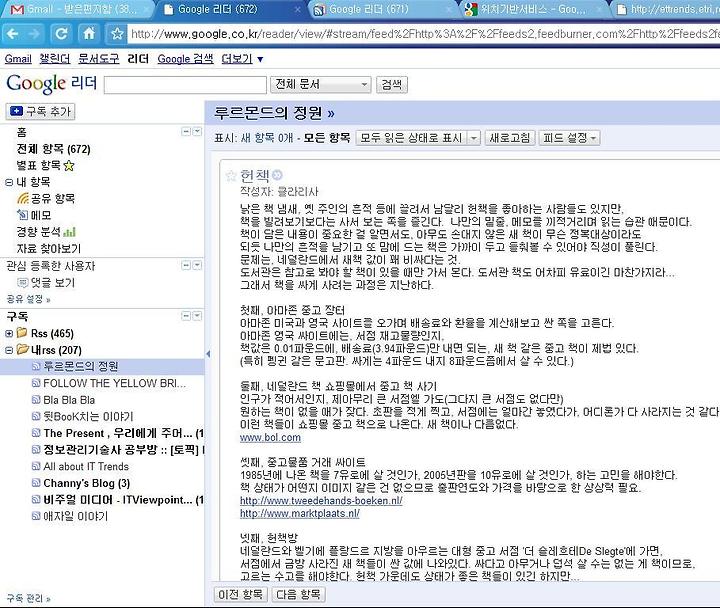Open 관심 등록한 사용자 options arrow
Viewport: 720px width, 608px height.
pyautogui.click(x=197, y=265)
